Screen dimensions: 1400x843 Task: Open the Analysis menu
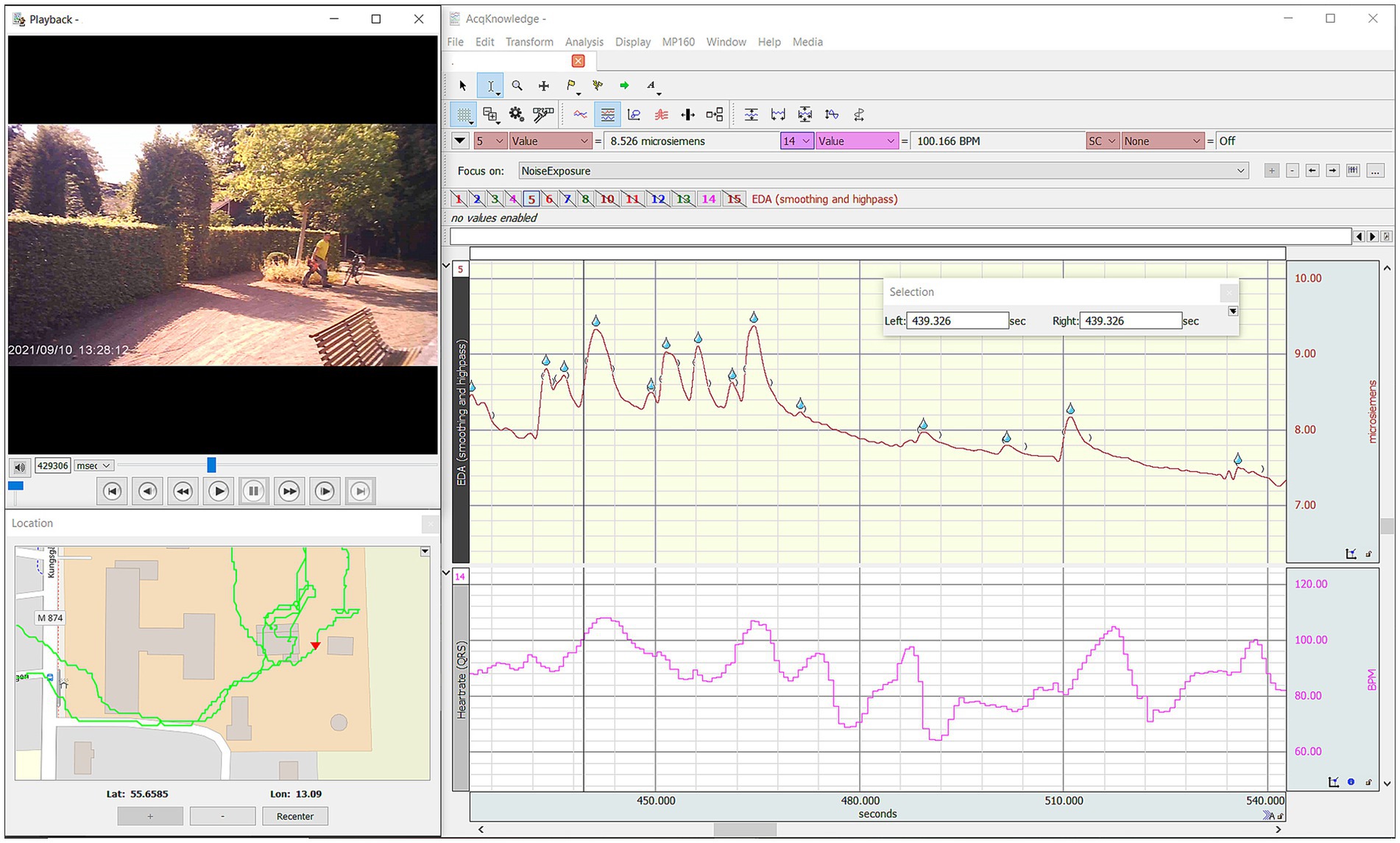click(584, 42)
